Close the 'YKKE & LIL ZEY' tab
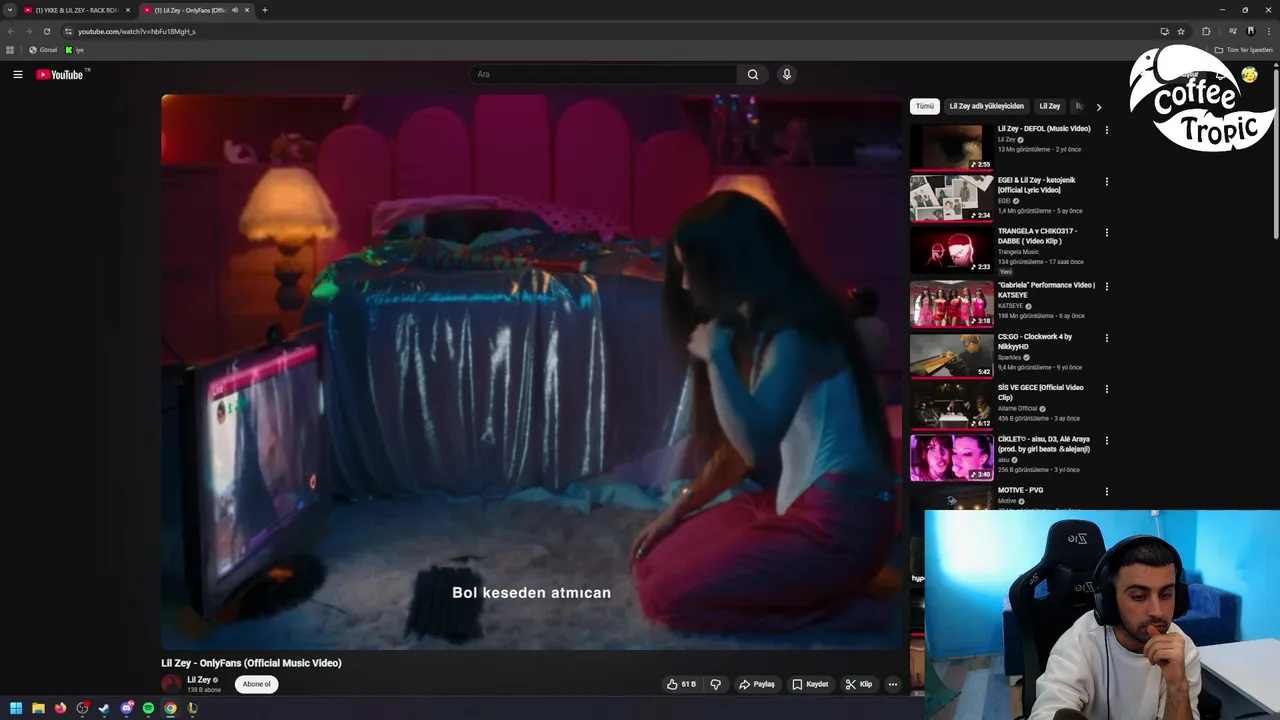This screenshot has width=1280, height=720. point(128,10)
